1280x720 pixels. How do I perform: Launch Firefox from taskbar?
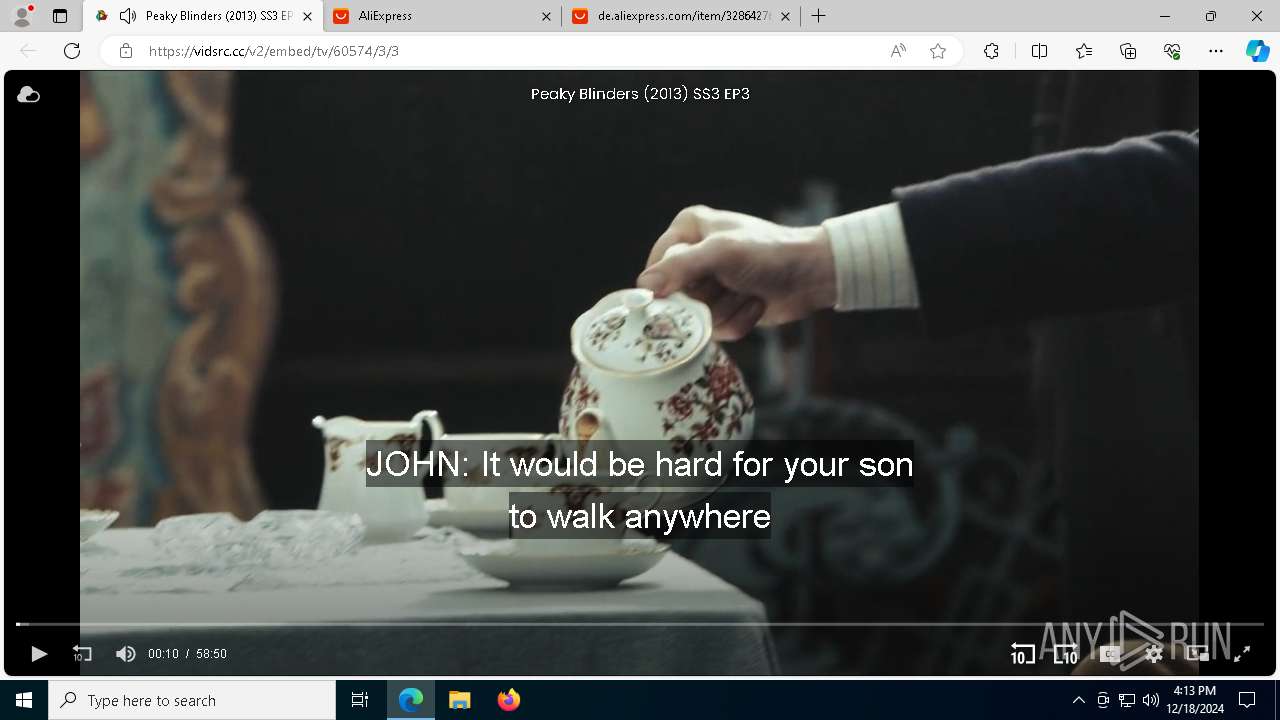[x=509, y=700]
